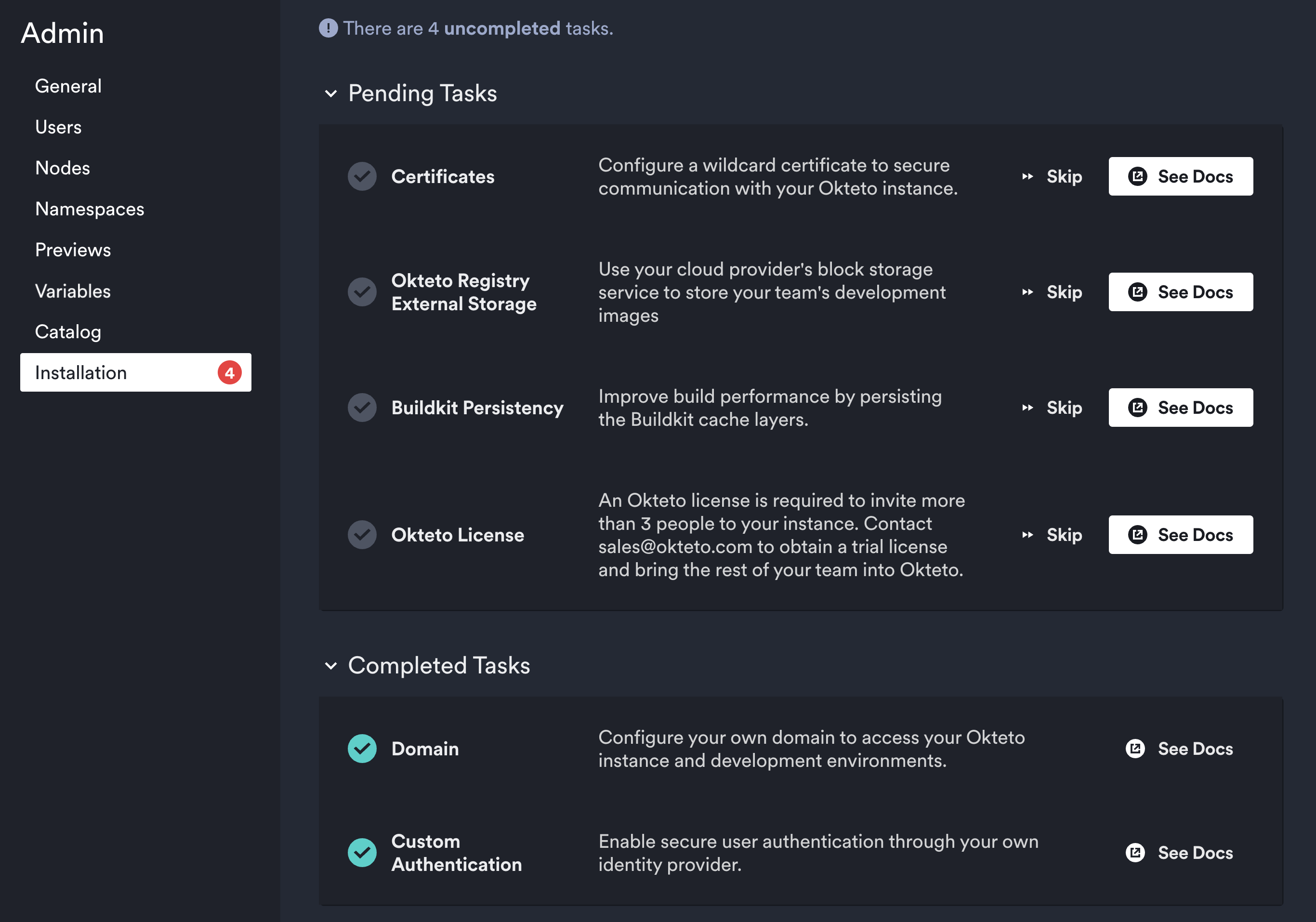Viewport: 1316px width, 922px height.
Task: Open the Nodes admin page
Action: tap(63, 168)
